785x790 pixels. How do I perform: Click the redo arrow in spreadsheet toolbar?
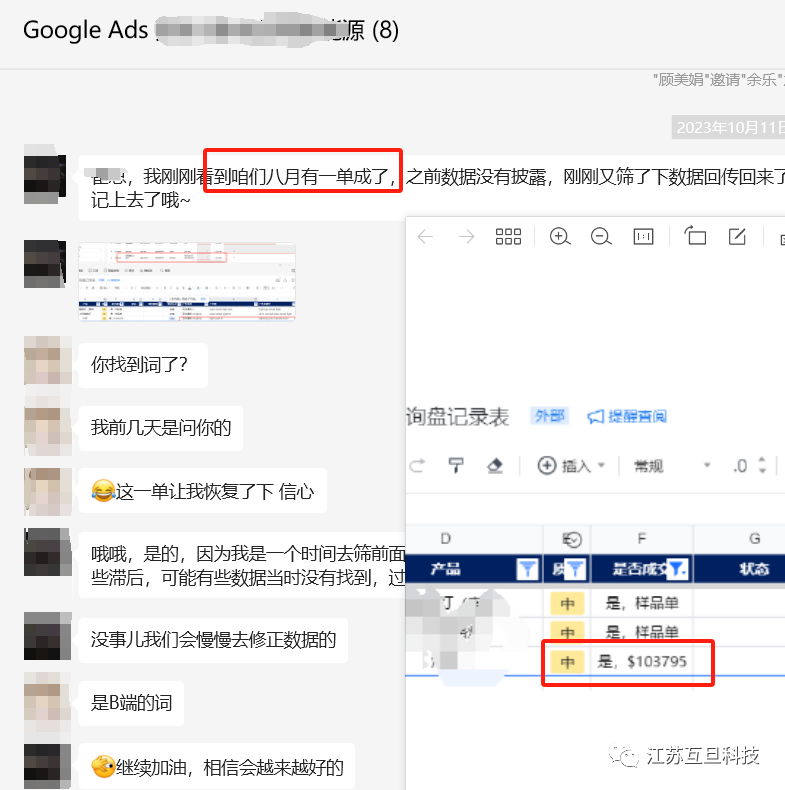418,465
